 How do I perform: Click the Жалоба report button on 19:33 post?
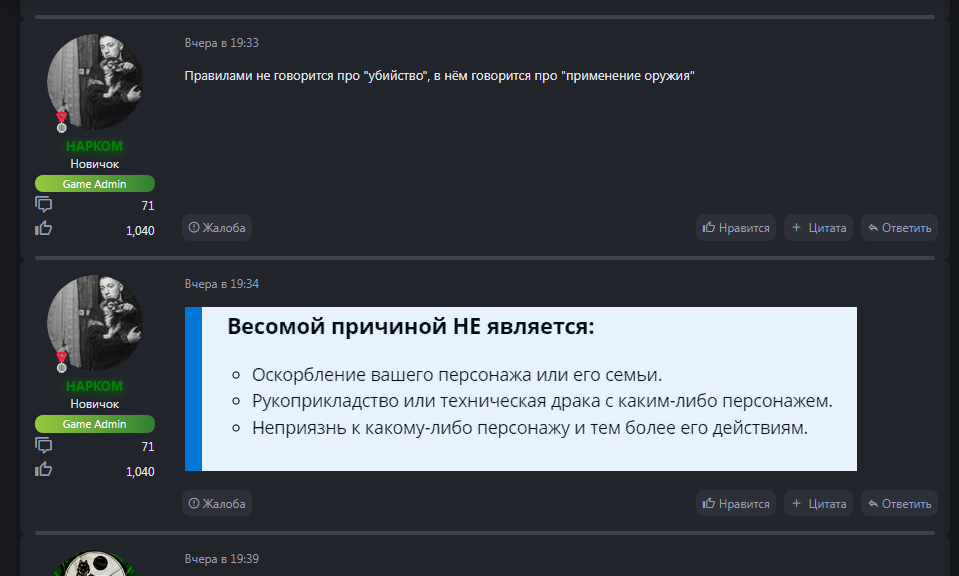[217, 228]
